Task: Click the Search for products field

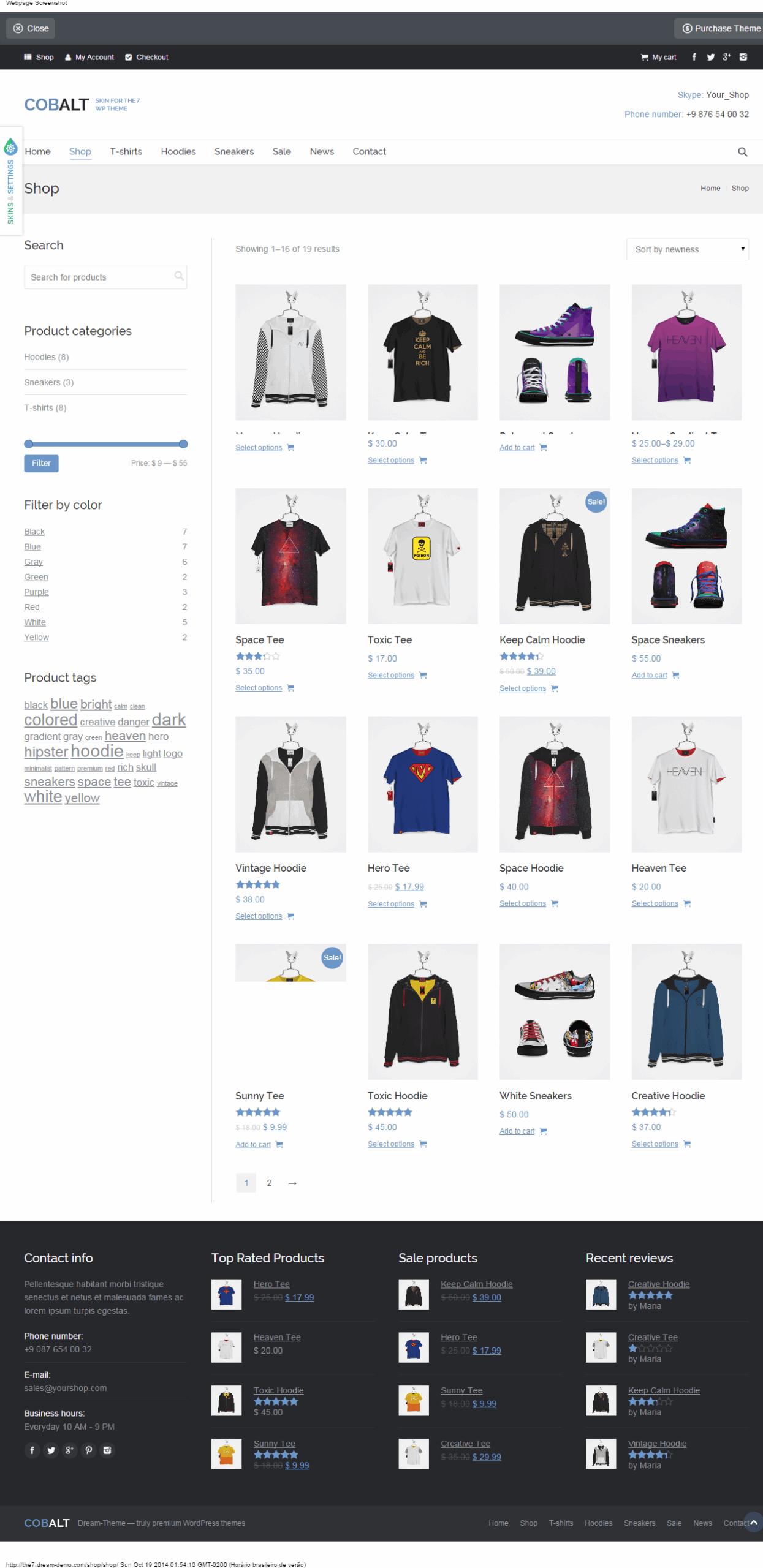Action: [105, 277]
